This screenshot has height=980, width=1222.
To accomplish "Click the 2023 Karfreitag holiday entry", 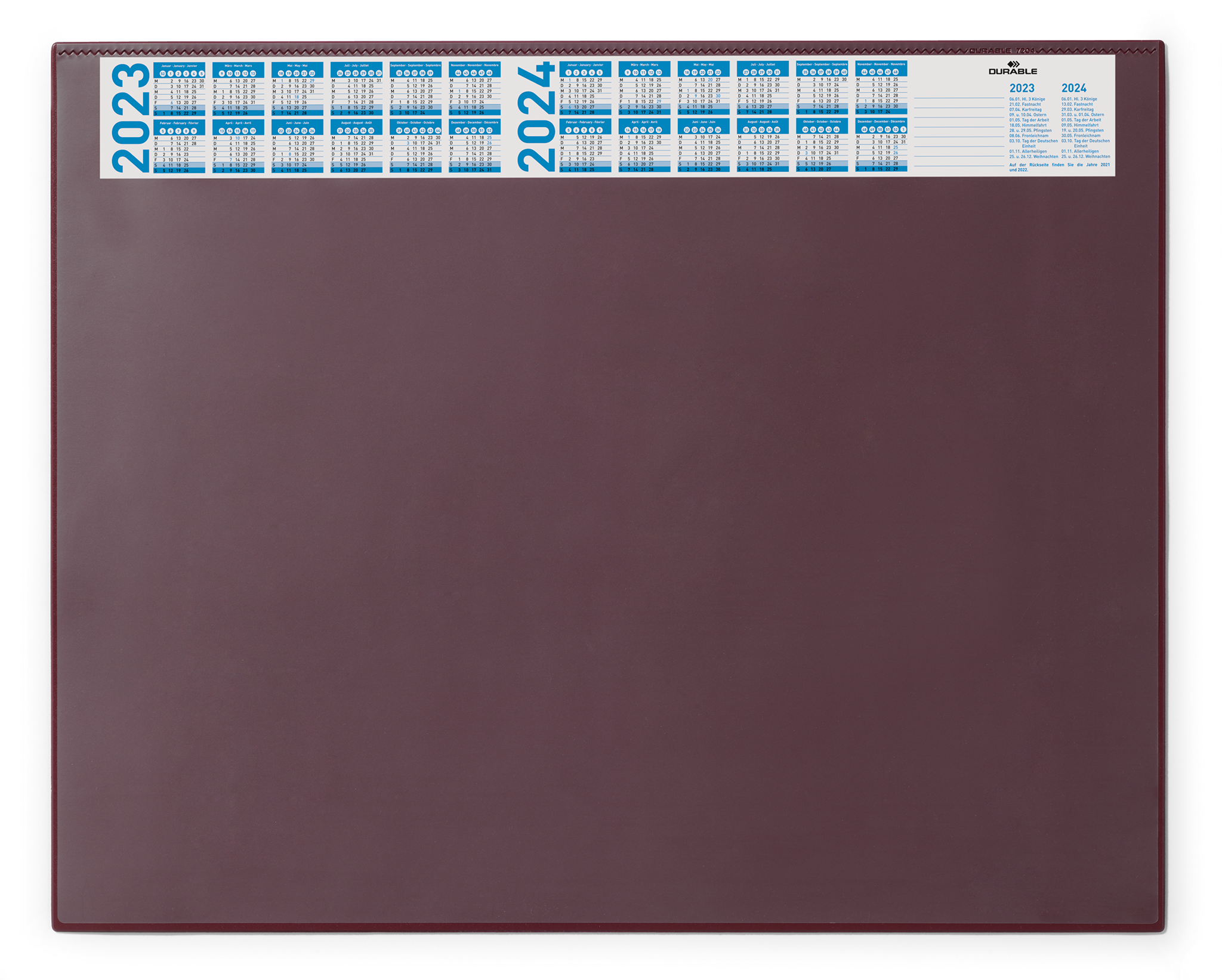I will pyautogui.click(x=1025, y=110).
